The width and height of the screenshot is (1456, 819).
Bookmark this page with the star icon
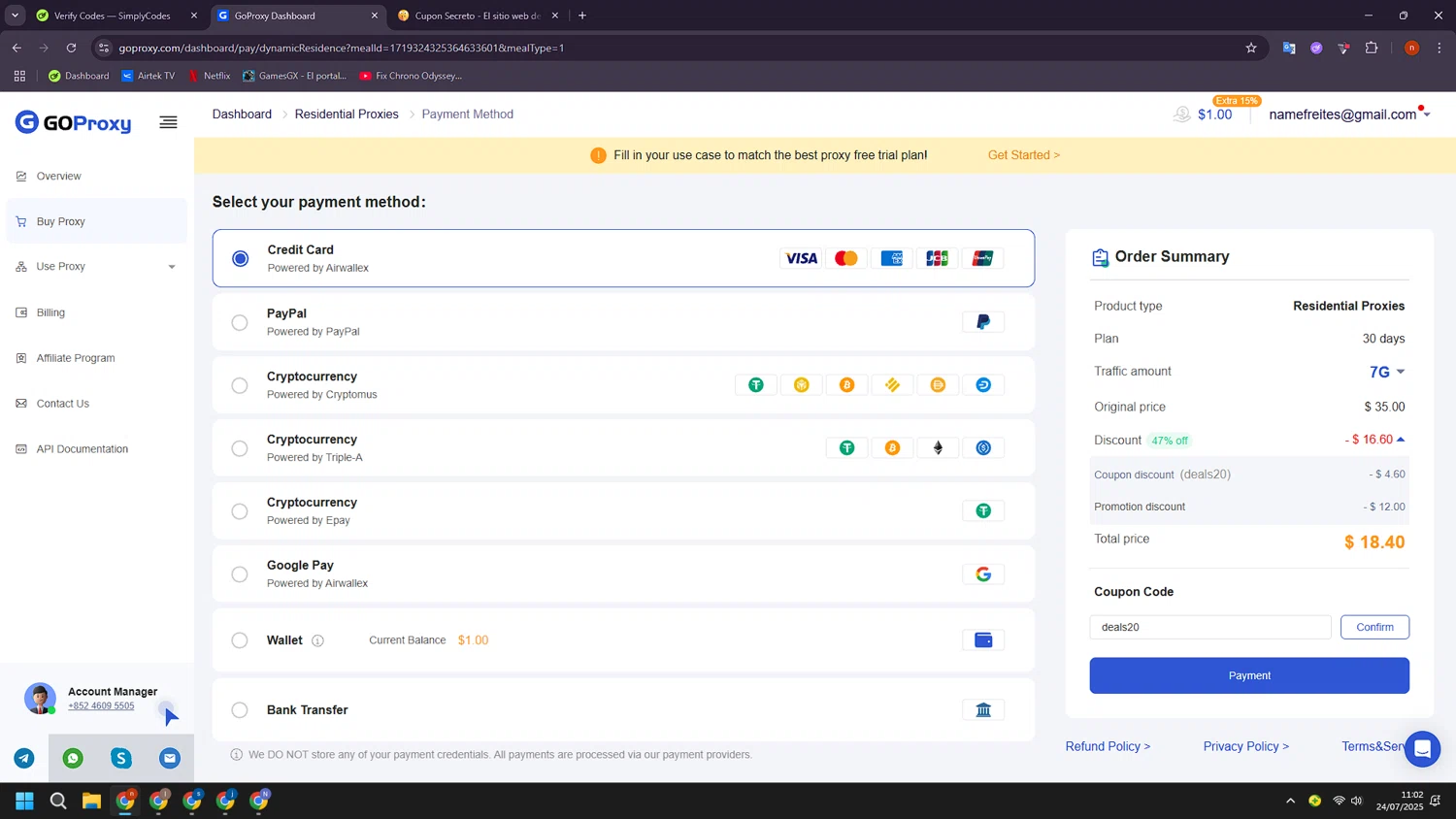(x=1251, y=48)
